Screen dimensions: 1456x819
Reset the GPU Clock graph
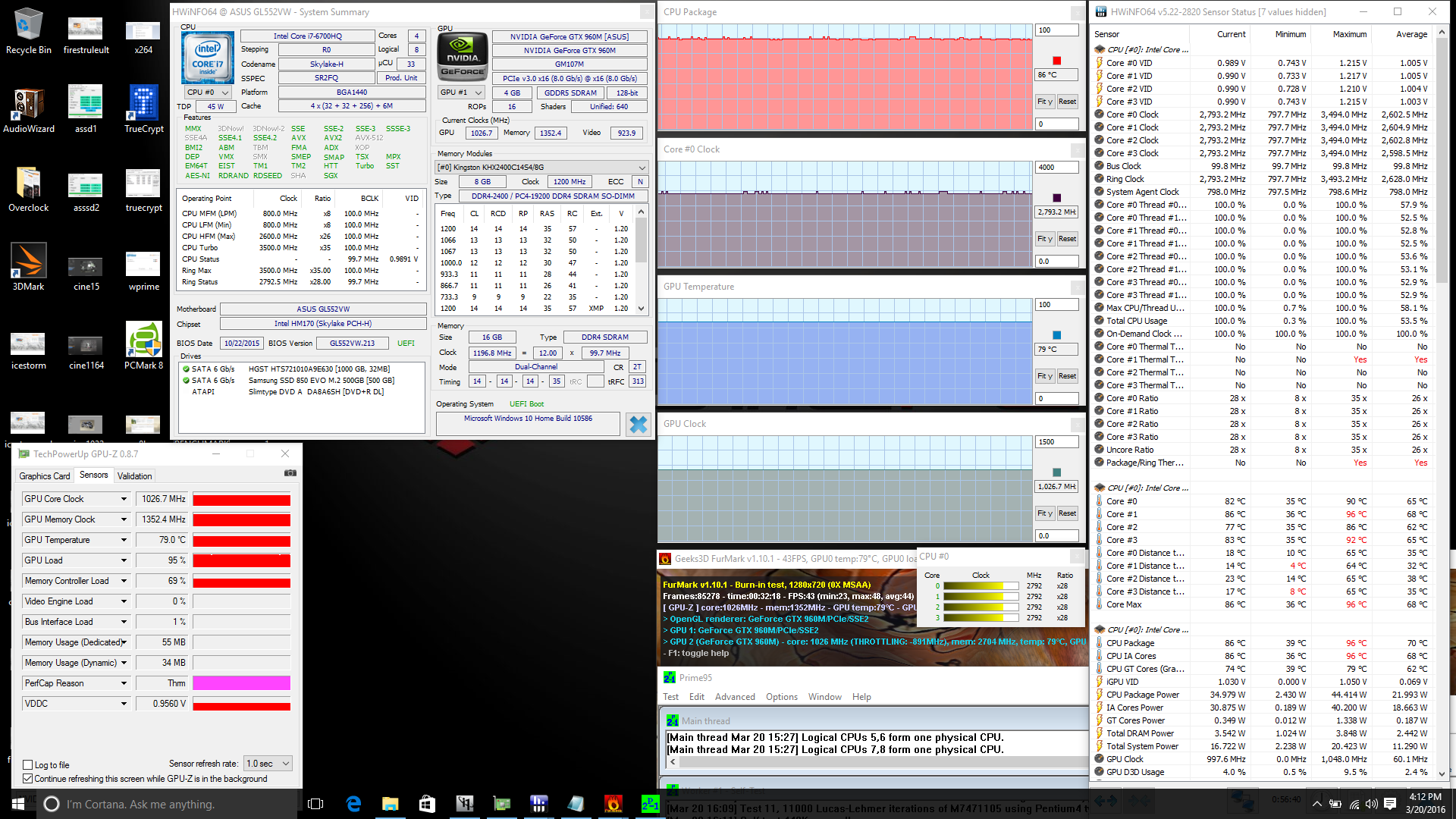coord(1067,513)
